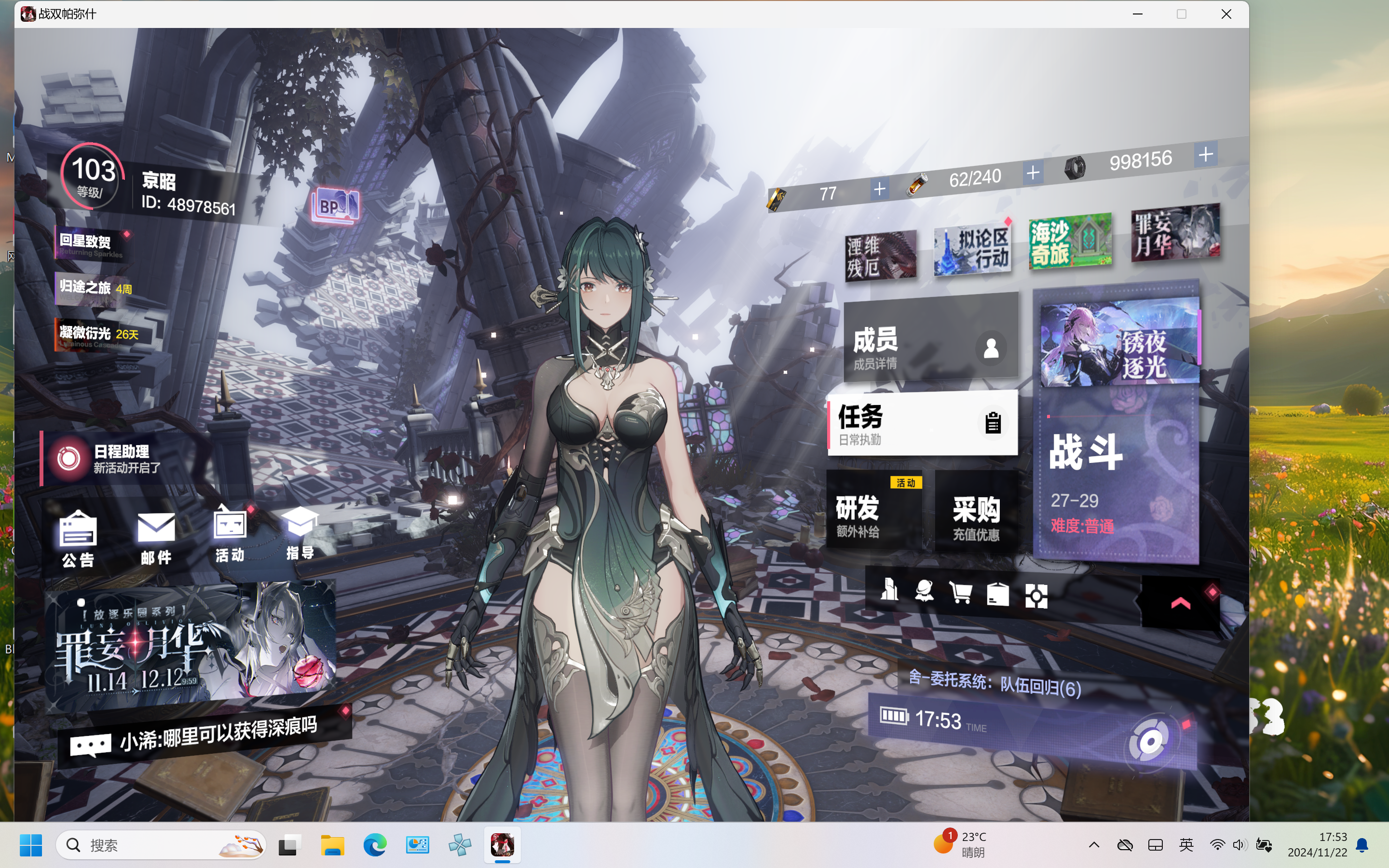The width and height of the screenshot is (1389, 868).
Task: Open the Task View taskbar icon
Action: (x=290, y=845)
